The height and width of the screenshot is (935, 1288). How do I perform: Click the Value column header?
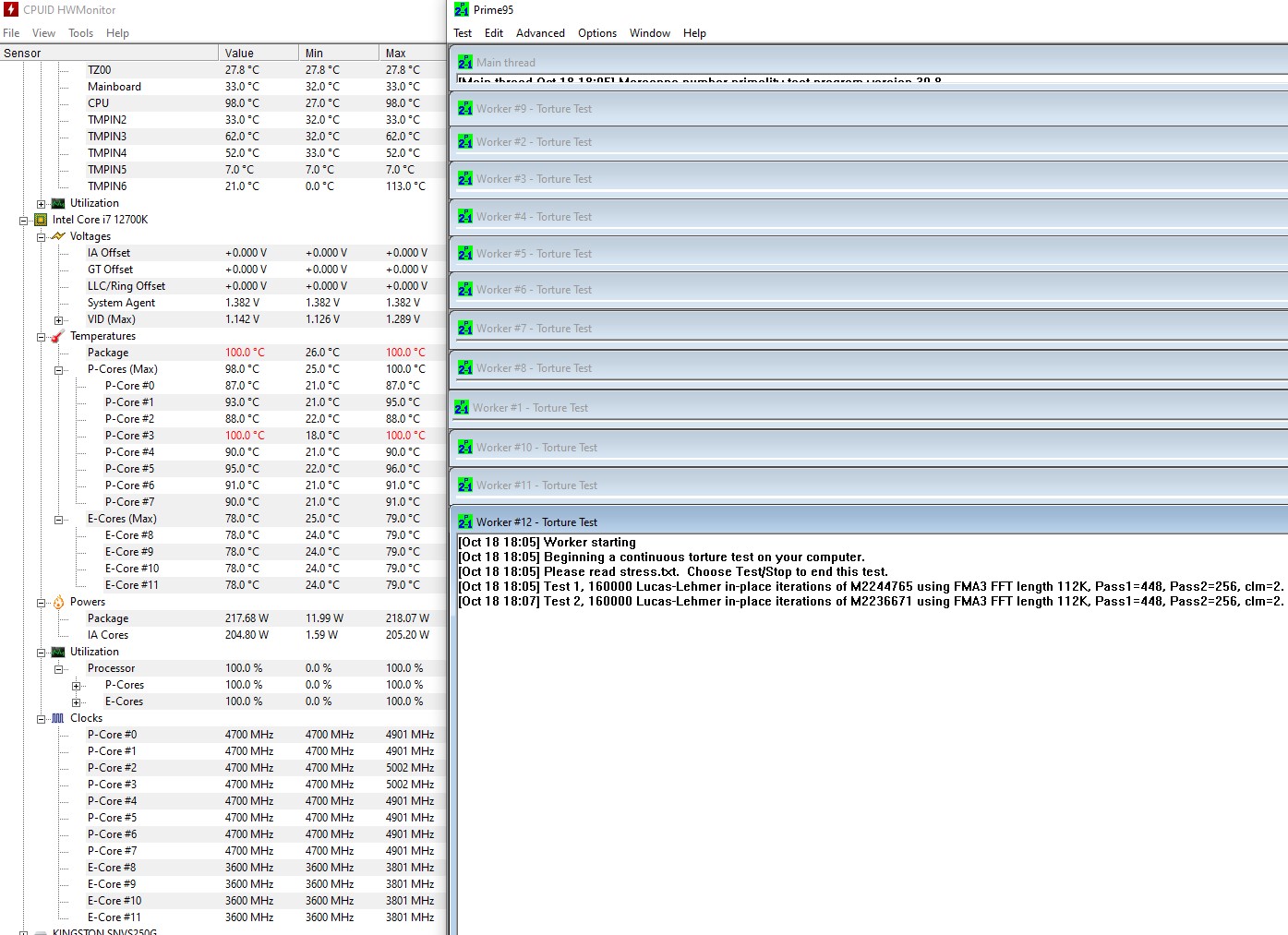click(259, 54)
